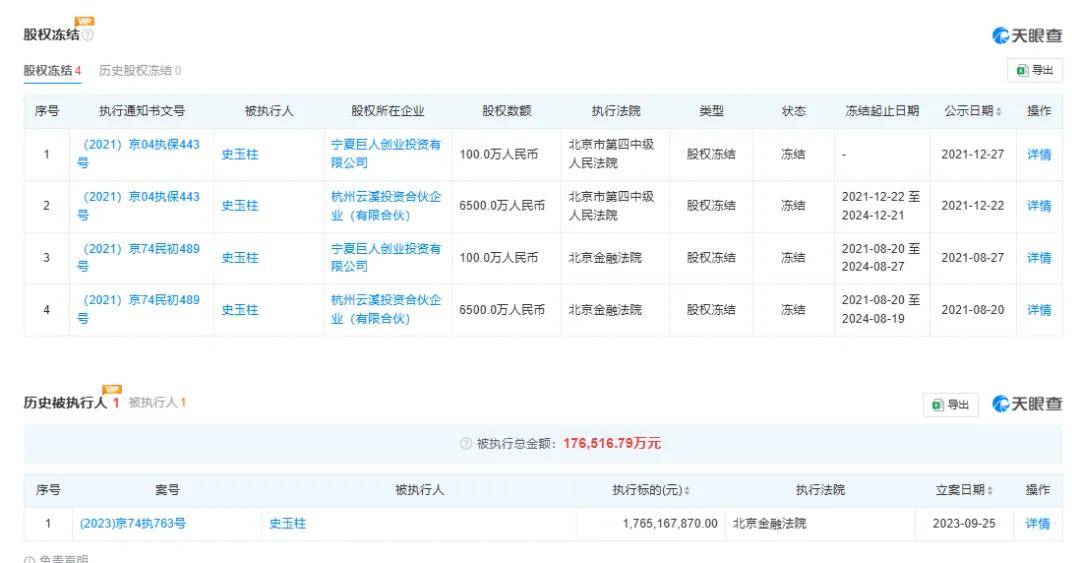Click execution amount 1,765,167,870.00

coord(669,524)
